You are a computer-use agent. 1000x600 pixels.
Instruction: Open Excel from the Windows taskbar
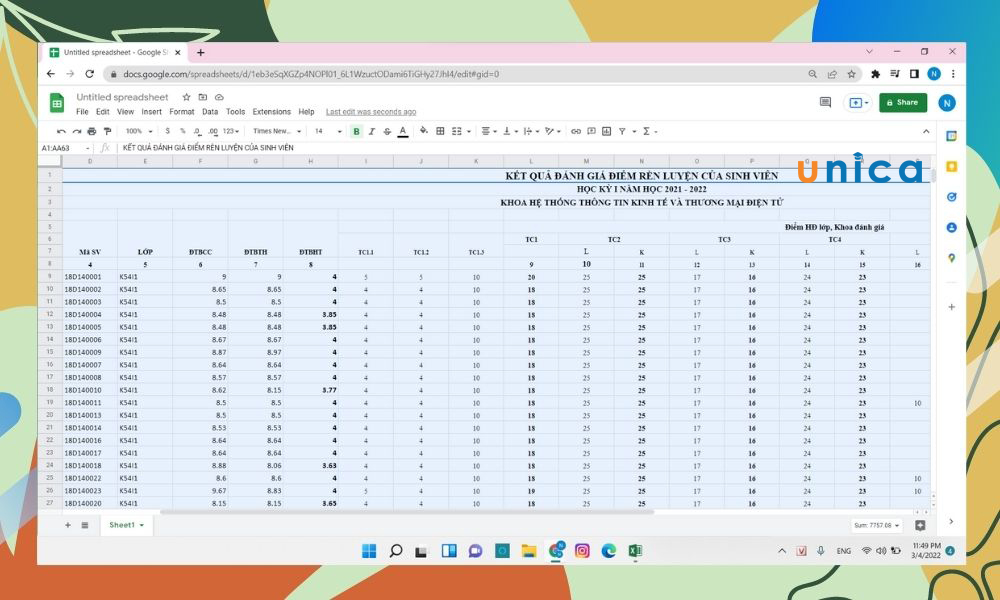click(635, 551)
